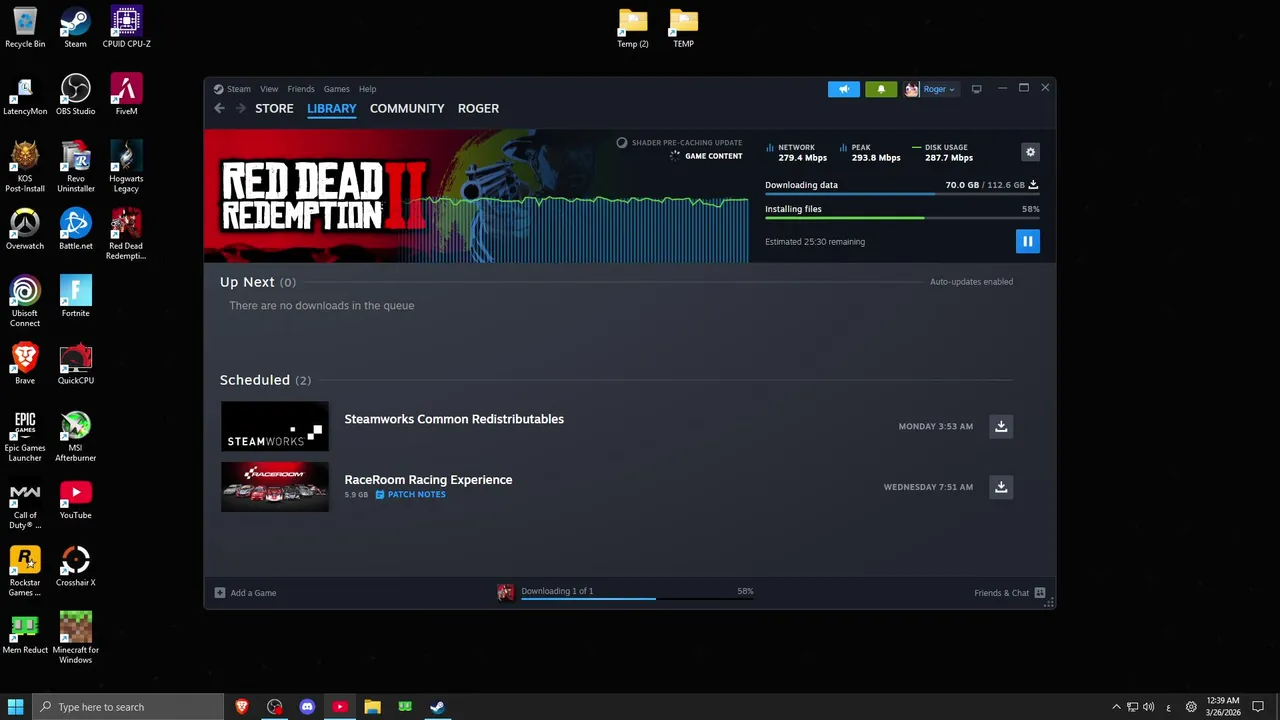Open the Games menu
The image size is (1280, 720).
tap(336, 89)
